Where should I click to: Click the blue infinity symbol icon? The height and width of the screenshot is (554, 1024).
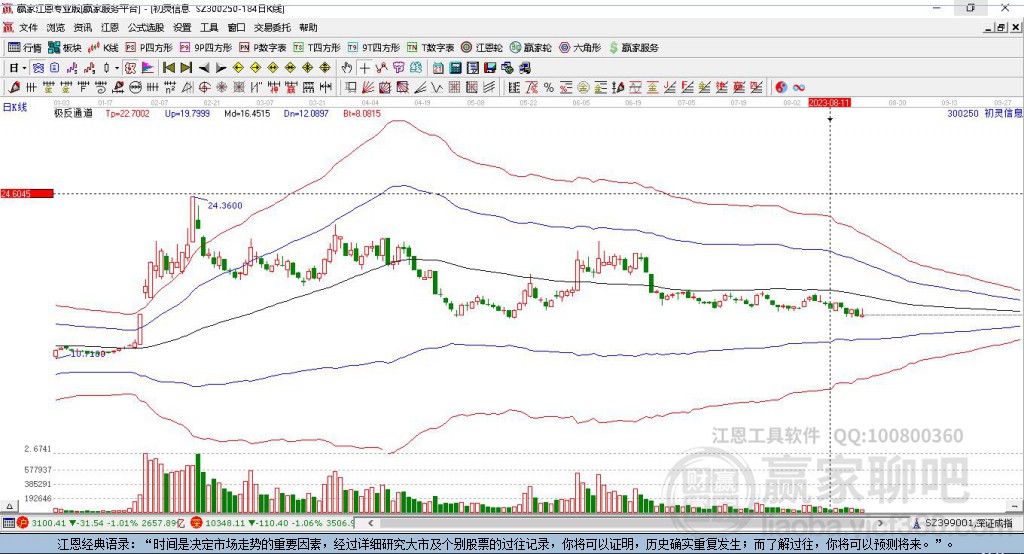click(x=798, y=87)
